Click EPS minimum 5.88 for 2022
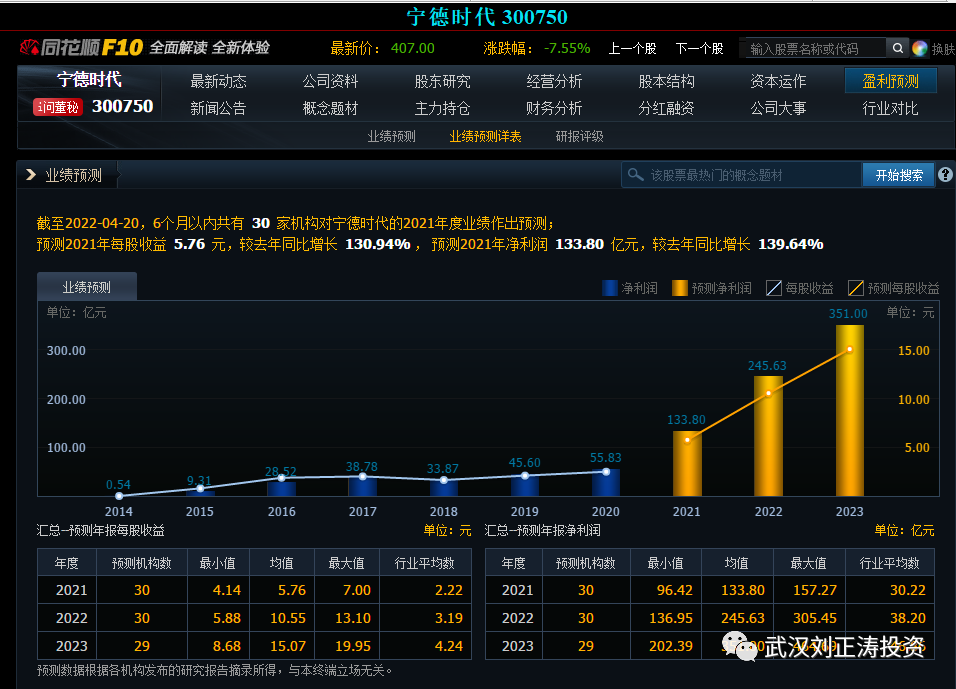This screenshot has width=956, height=689. point(227,618)
